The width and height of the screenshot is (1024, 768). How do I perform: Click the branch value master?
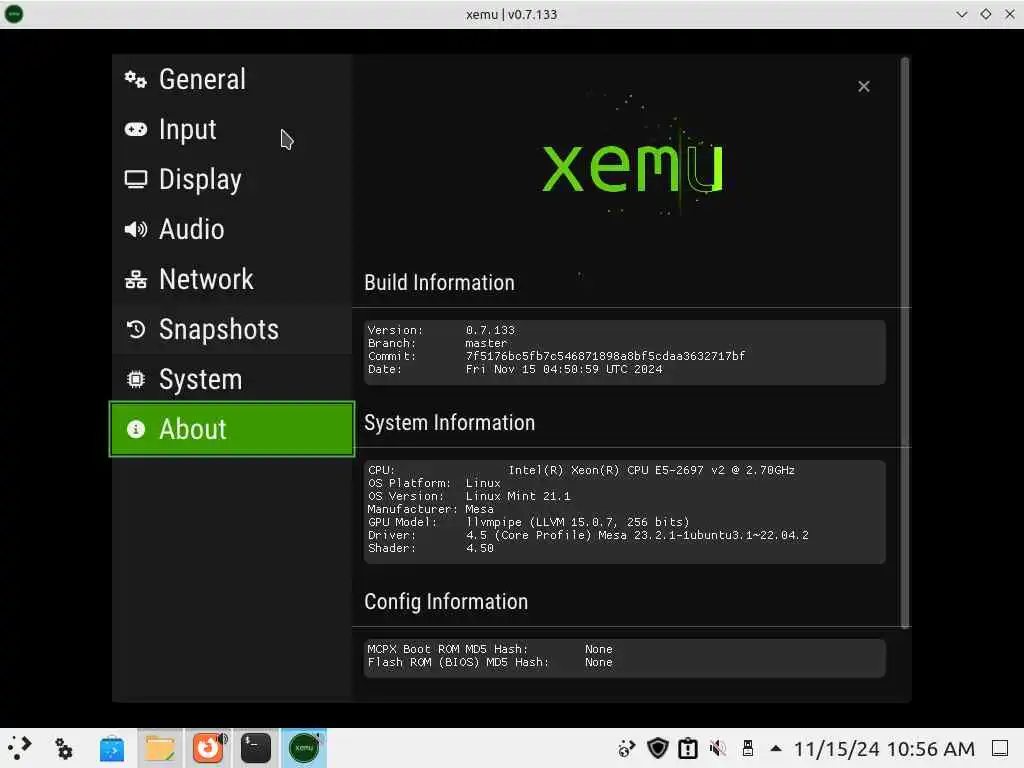pos(486,343)
